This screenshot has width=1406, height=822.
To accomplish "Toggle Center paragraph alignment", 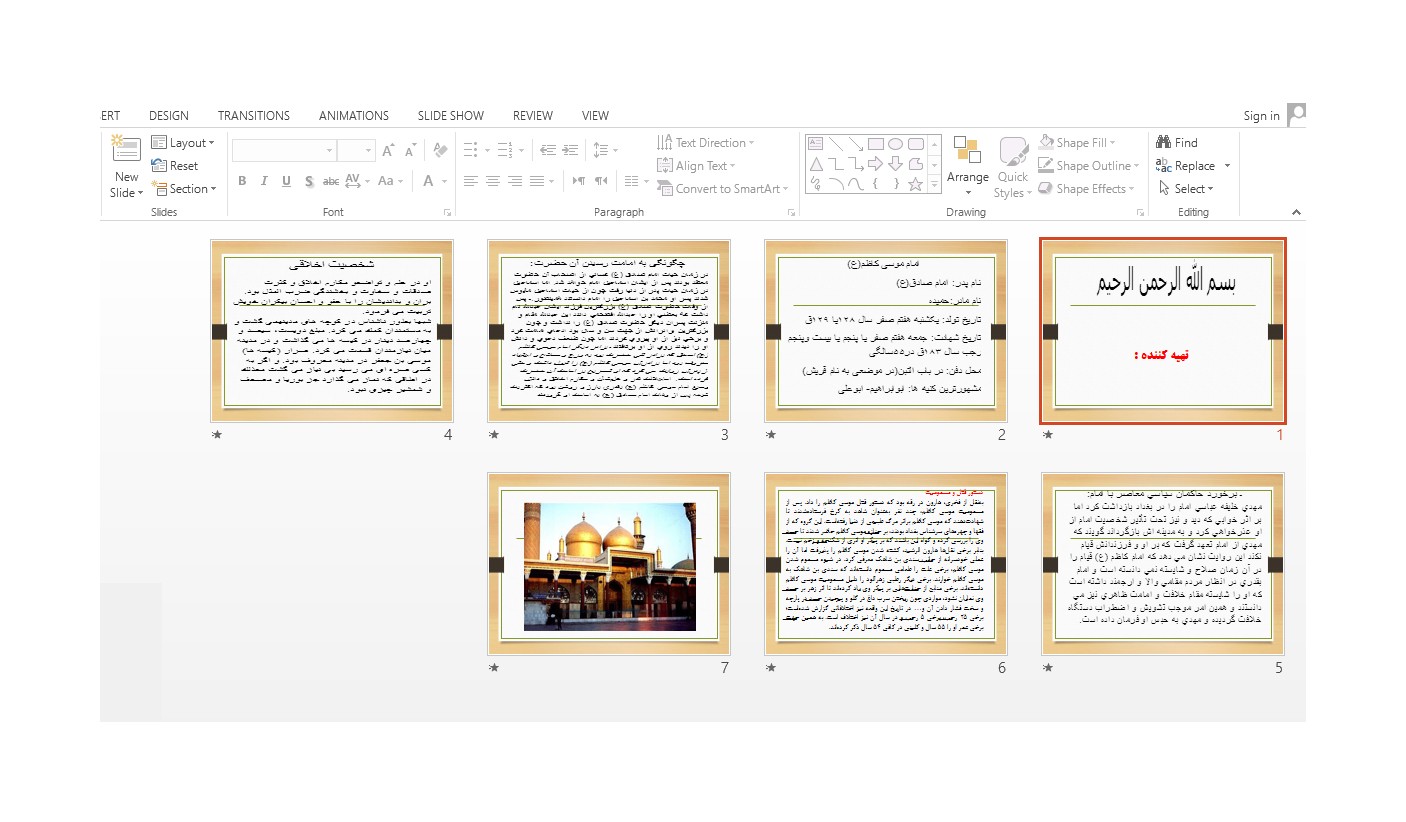I will click(493, 181).
